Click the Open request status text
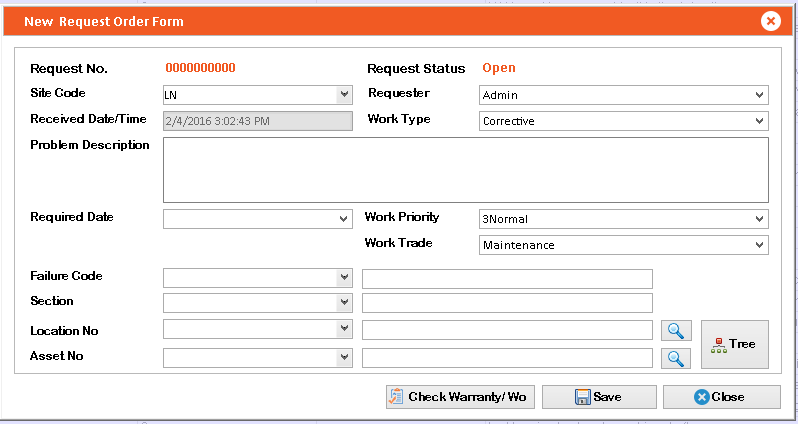 point(499,68)
